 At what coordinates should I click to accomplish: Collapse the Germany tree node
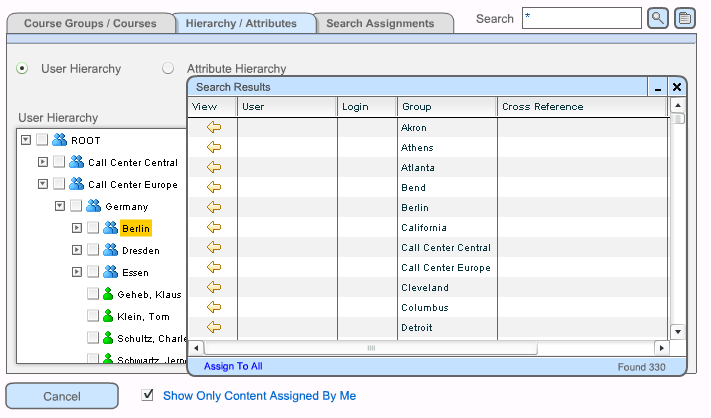pyautogui.click(x=60, y=206)
